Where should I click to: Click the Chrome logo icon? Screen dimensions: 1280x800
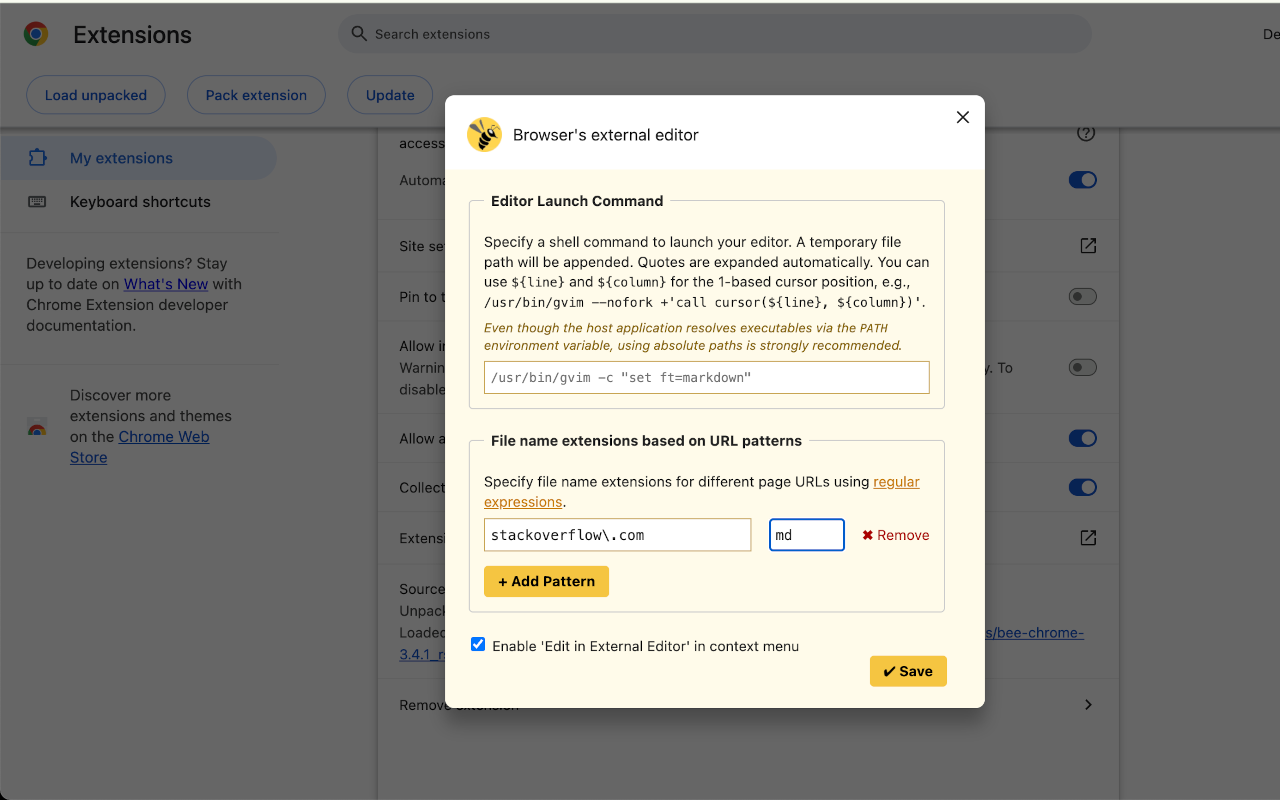(x=36, y=34)
